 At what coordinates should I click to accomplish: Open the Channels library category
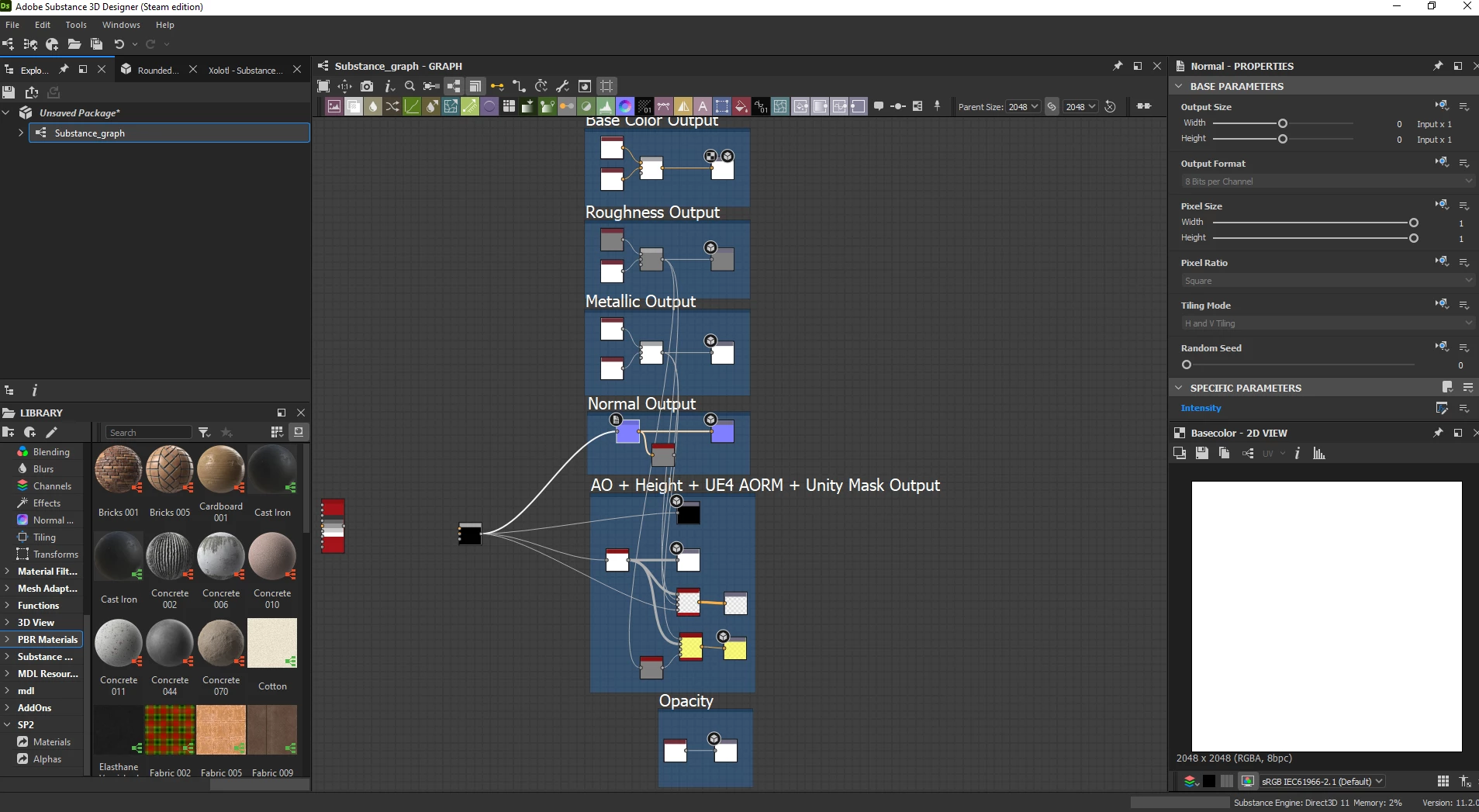point(52,486)
